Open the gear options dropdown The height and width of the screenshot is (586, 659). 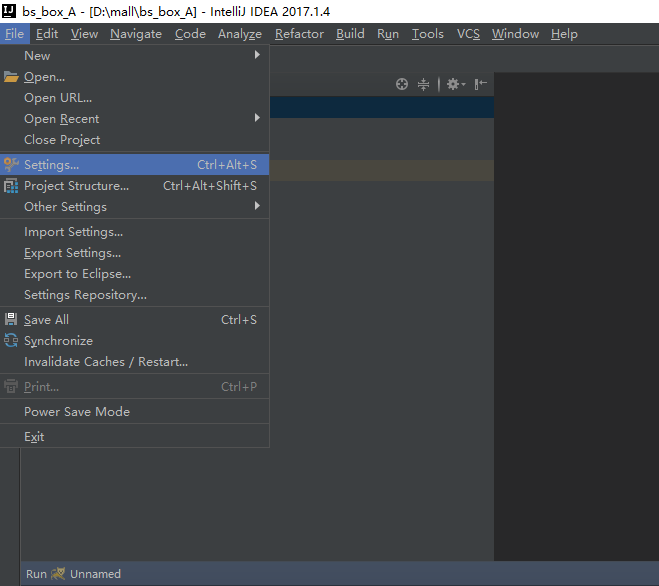click(x=456, y=84)
